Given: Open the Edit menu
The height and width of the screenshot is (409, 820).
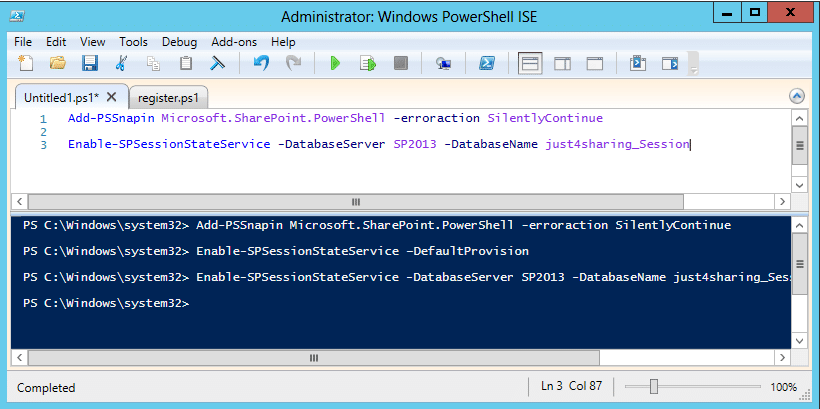Looking at the screenshot, I should click(x=56, y=42).
